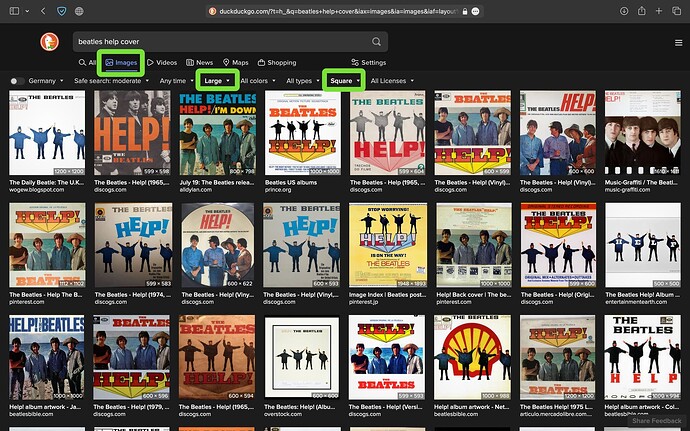Visit the wogew.blogspot.com source link

click(x=37, y=190)
